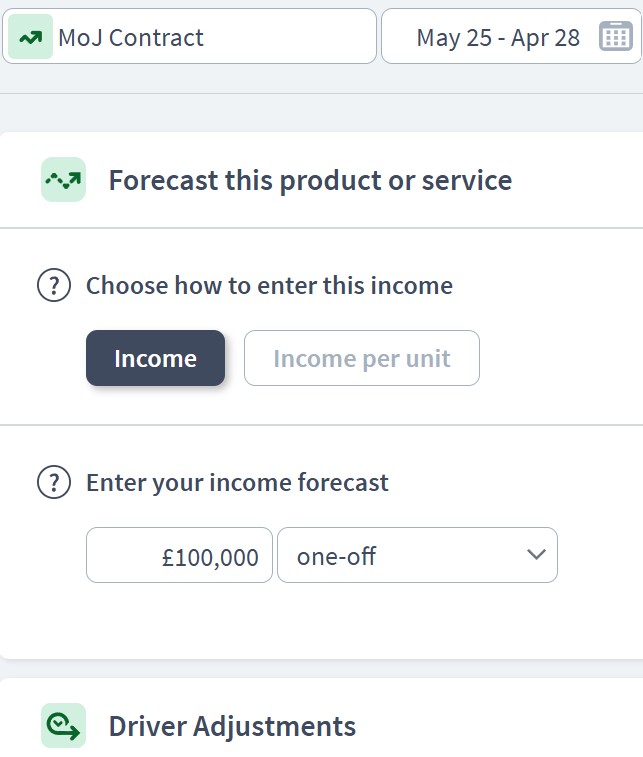The image size is (643, 757).
Task: Click the Driver Adjustments heading
Action: 232,726
